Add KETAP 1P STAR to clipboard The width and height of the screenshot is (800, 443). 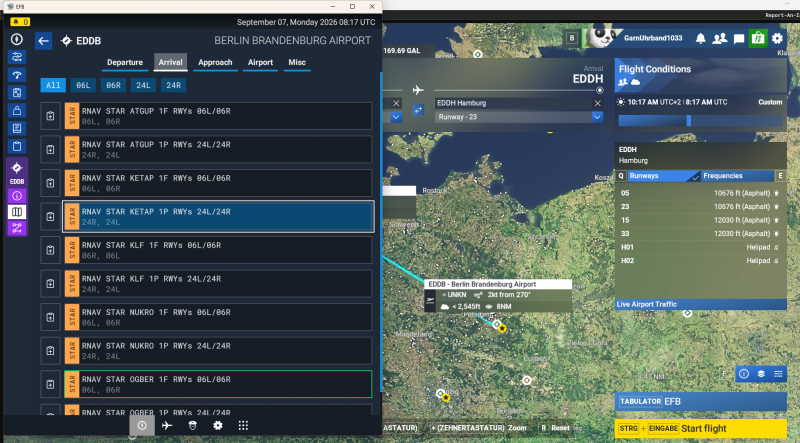click(51, 216)
